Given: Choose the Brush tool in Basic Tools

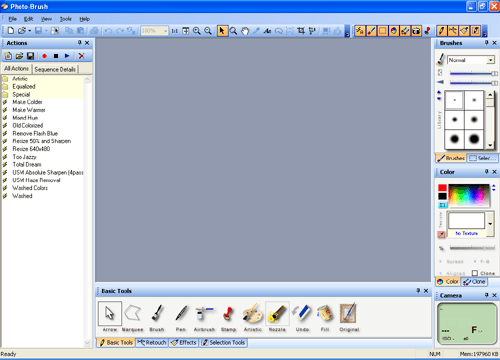Looking at the screenshot, I should [x=157, y=316].
